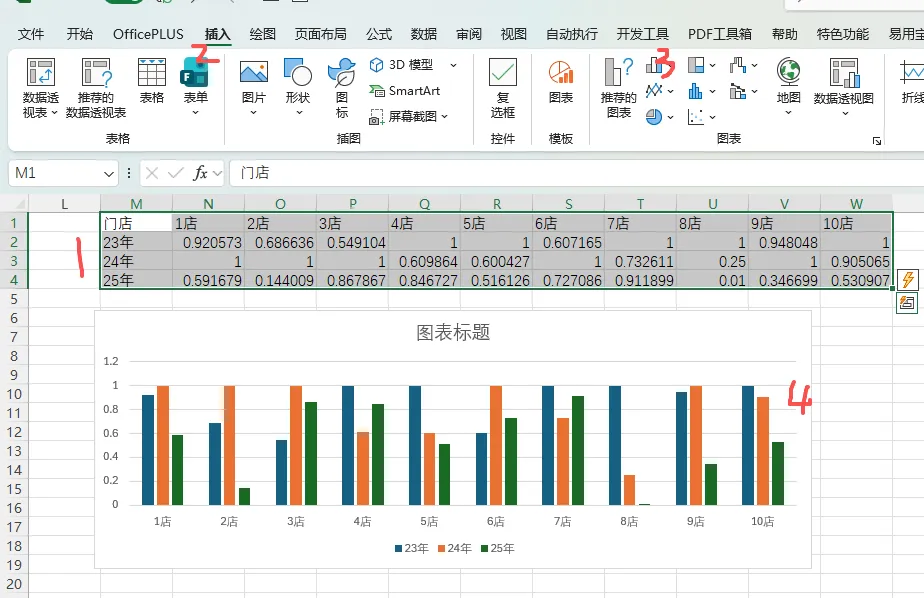
Task: Switch to the Formulas (公式) tab
Action: click(x=379, y=34)
